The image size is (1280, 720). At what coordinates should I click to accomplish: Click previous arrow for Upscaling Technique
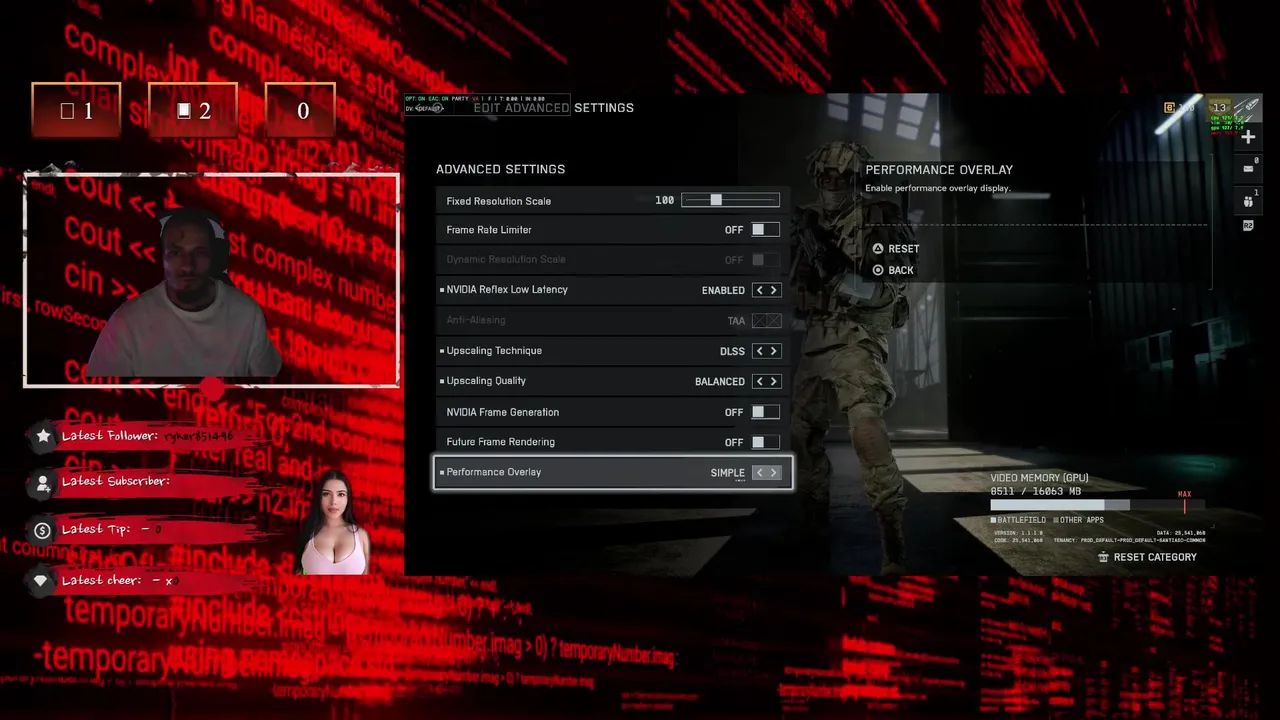click(759, 351)
